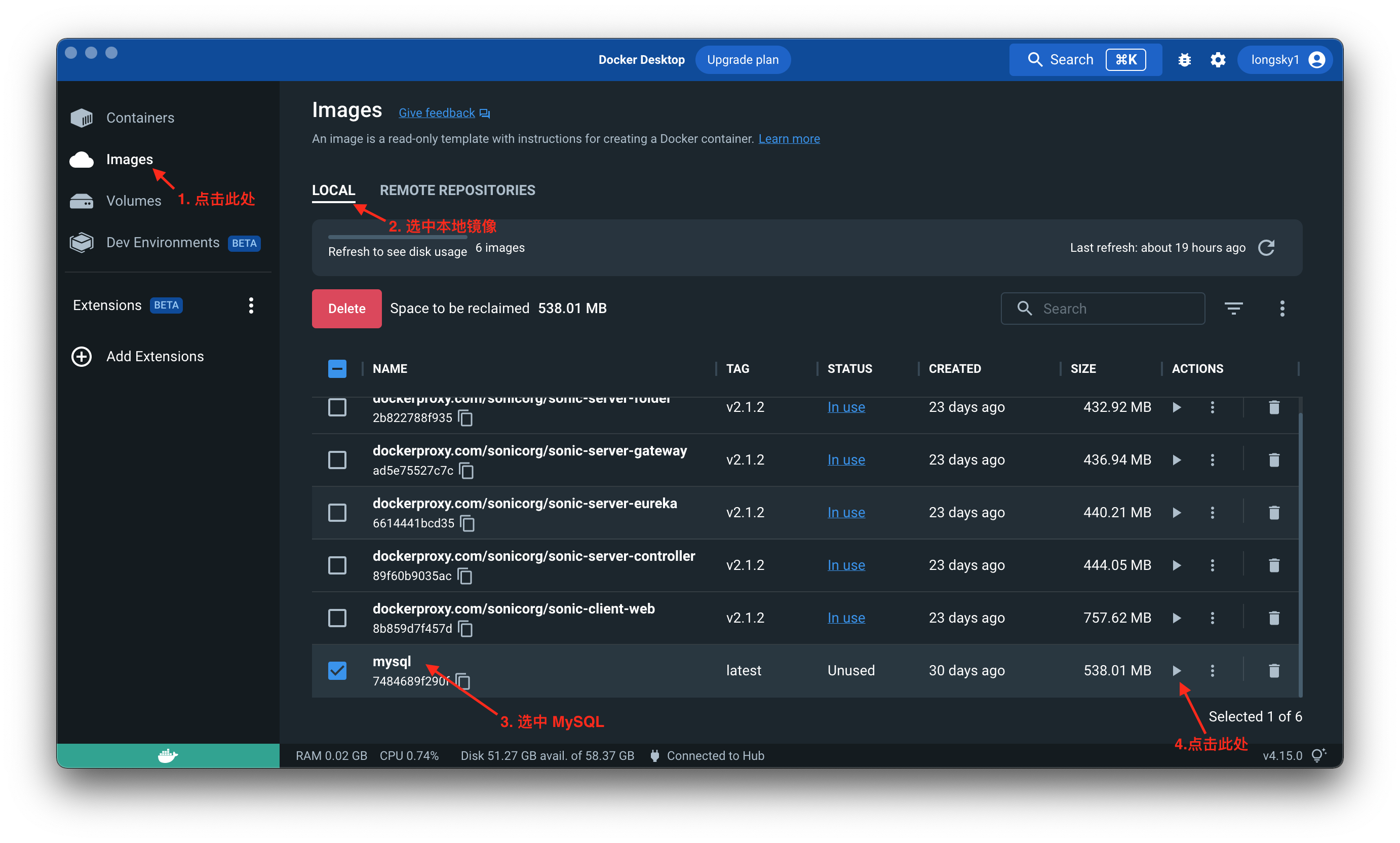Open the settings gear icon
1400x843 pixels.
[x=1218, y=60]
